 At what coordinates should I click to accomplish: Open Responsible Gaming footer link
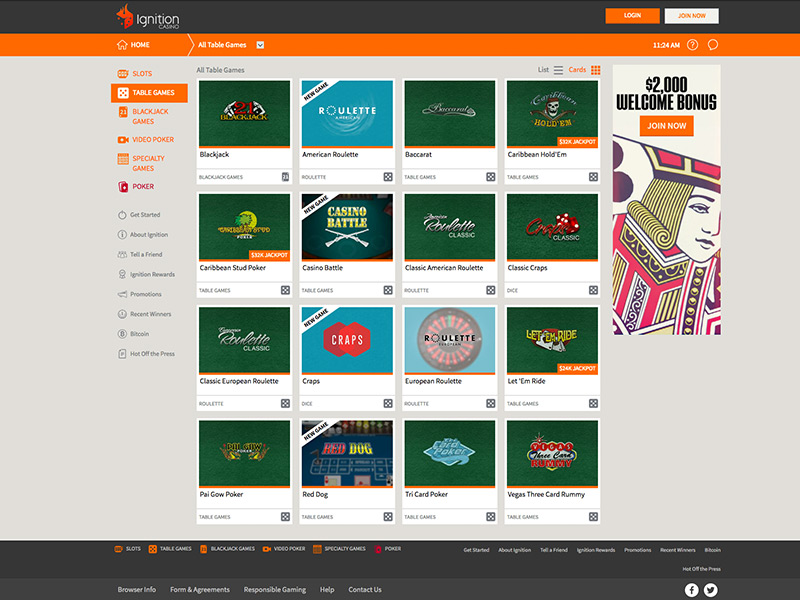[x=275, y=590]
